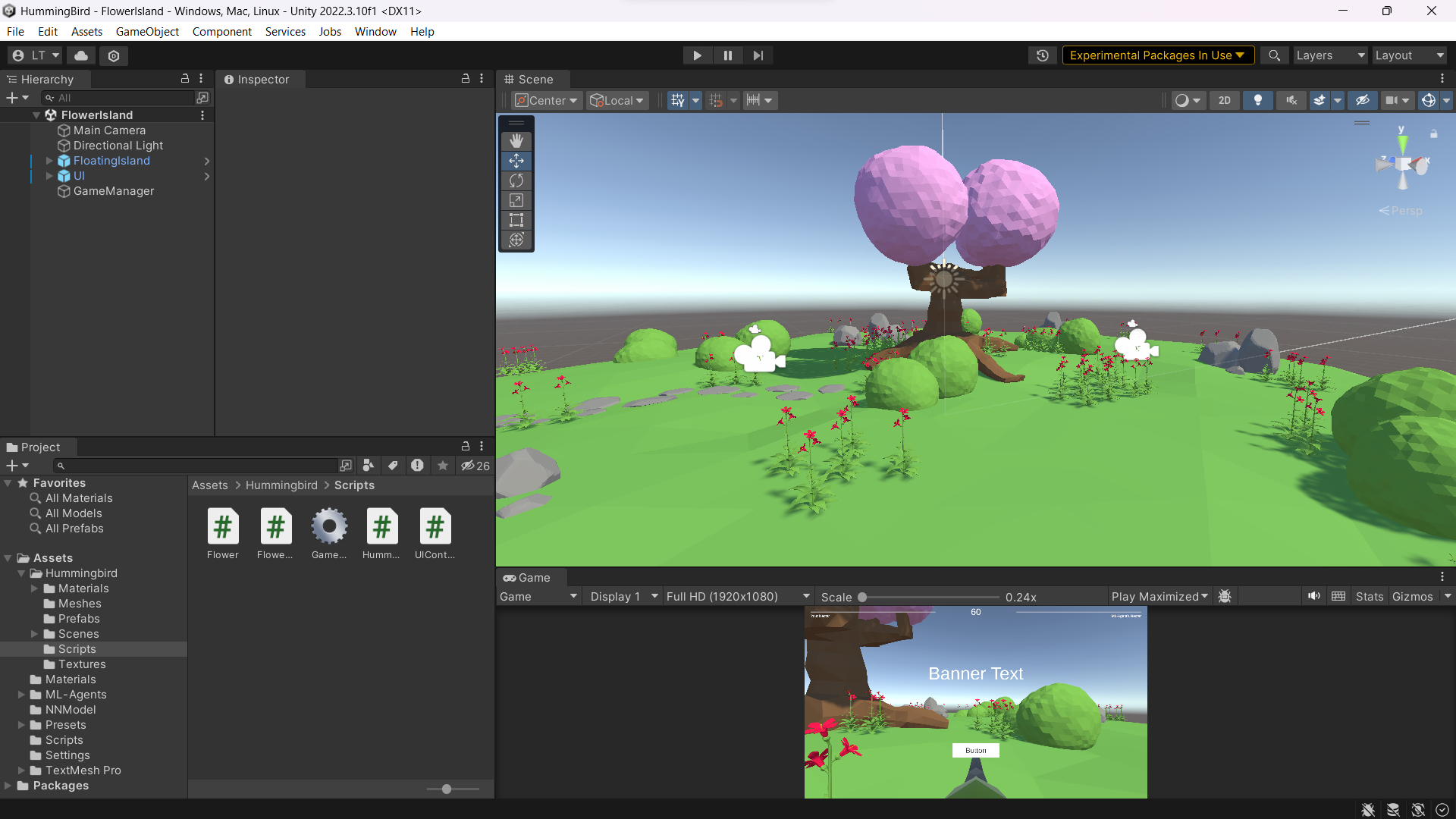1456x819 pixels.
Task: Open the GameObject menu
Action: (147, 32)
